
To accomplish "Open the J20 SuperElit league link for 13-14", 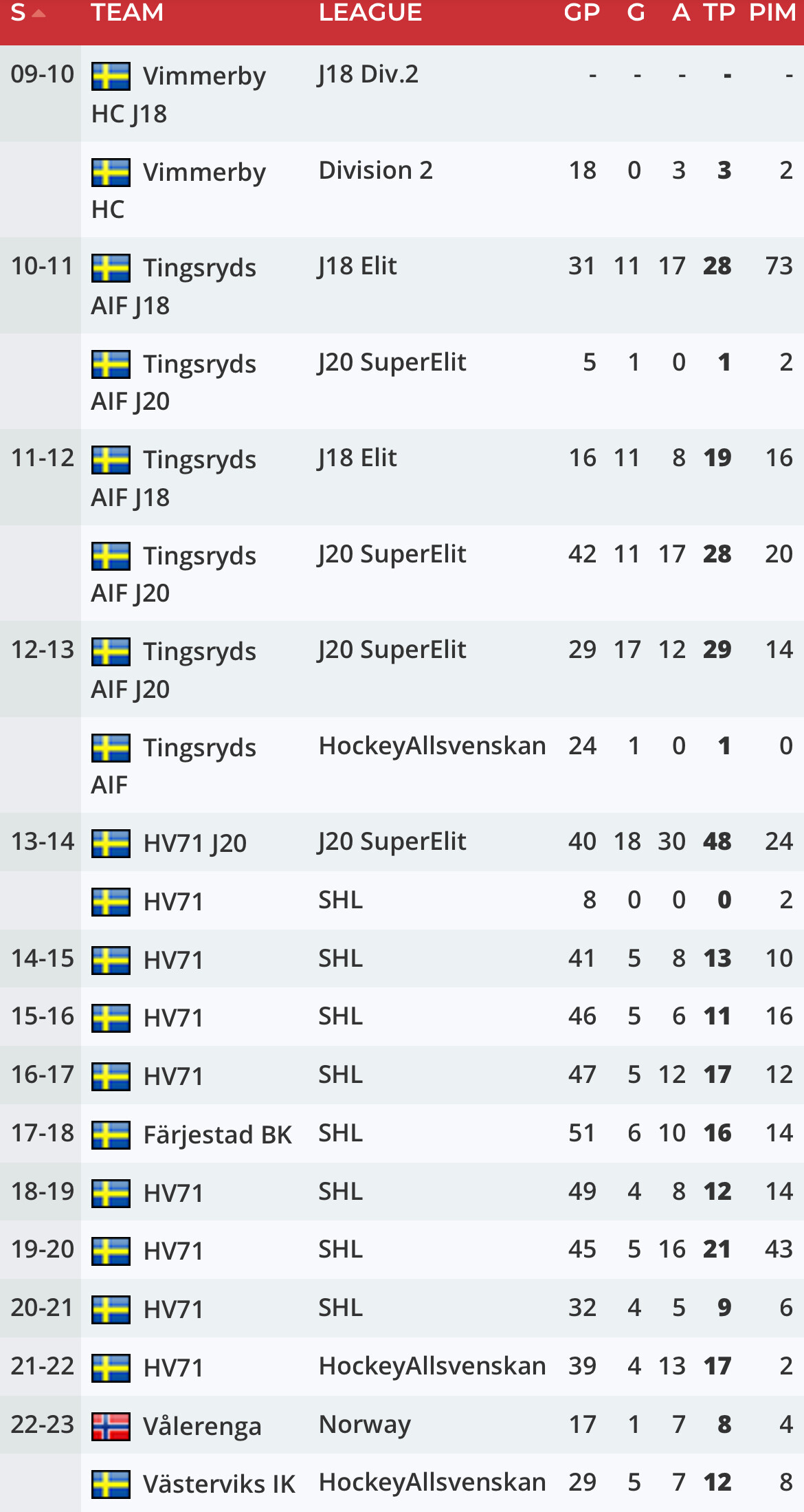I will (x=392, y=842).
